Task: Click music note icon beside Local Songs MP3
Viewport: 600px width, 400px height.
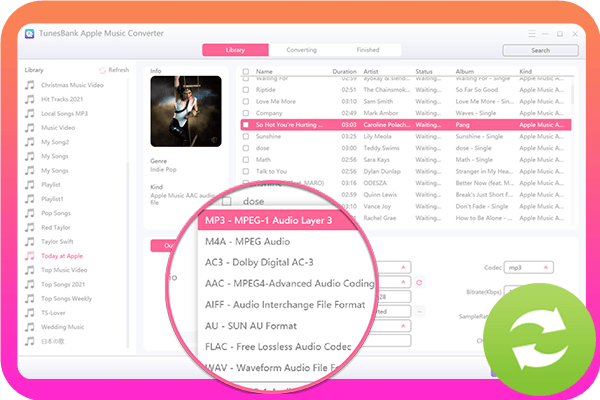Action: (29, 113)
